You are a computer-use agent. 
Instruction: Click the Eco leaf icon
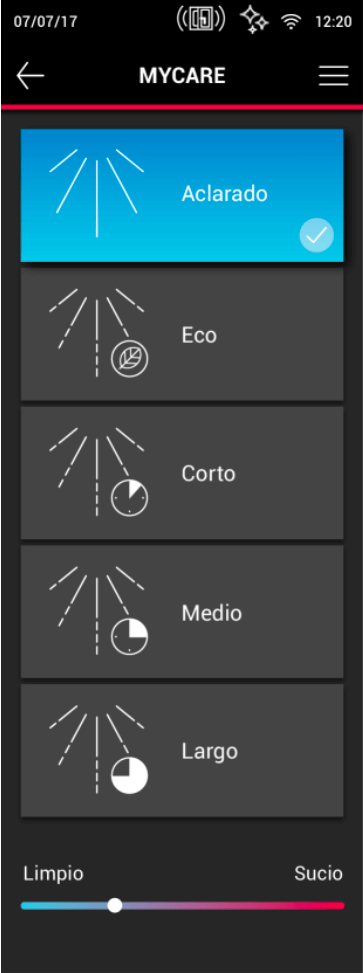(x=130, y=359)
